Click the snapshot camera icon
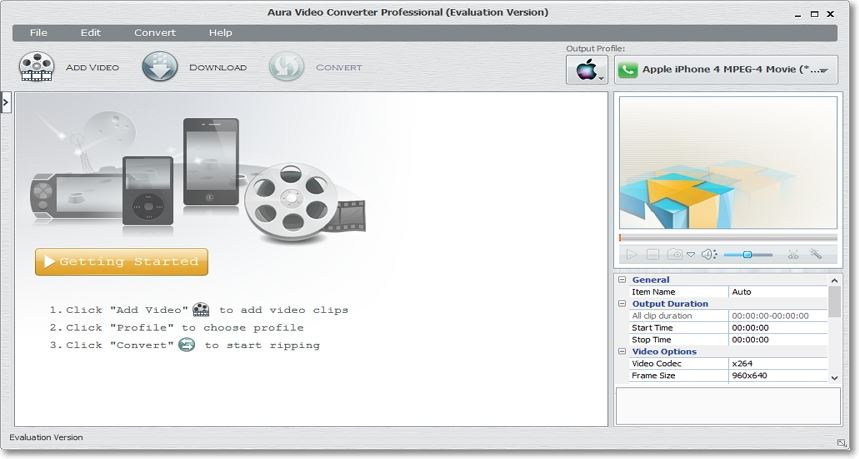 coord(676,255)
